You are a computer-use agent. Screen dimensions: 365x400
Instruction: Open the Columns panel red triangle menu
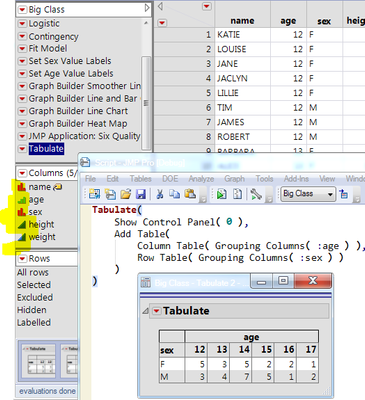[x=22, y=173]
